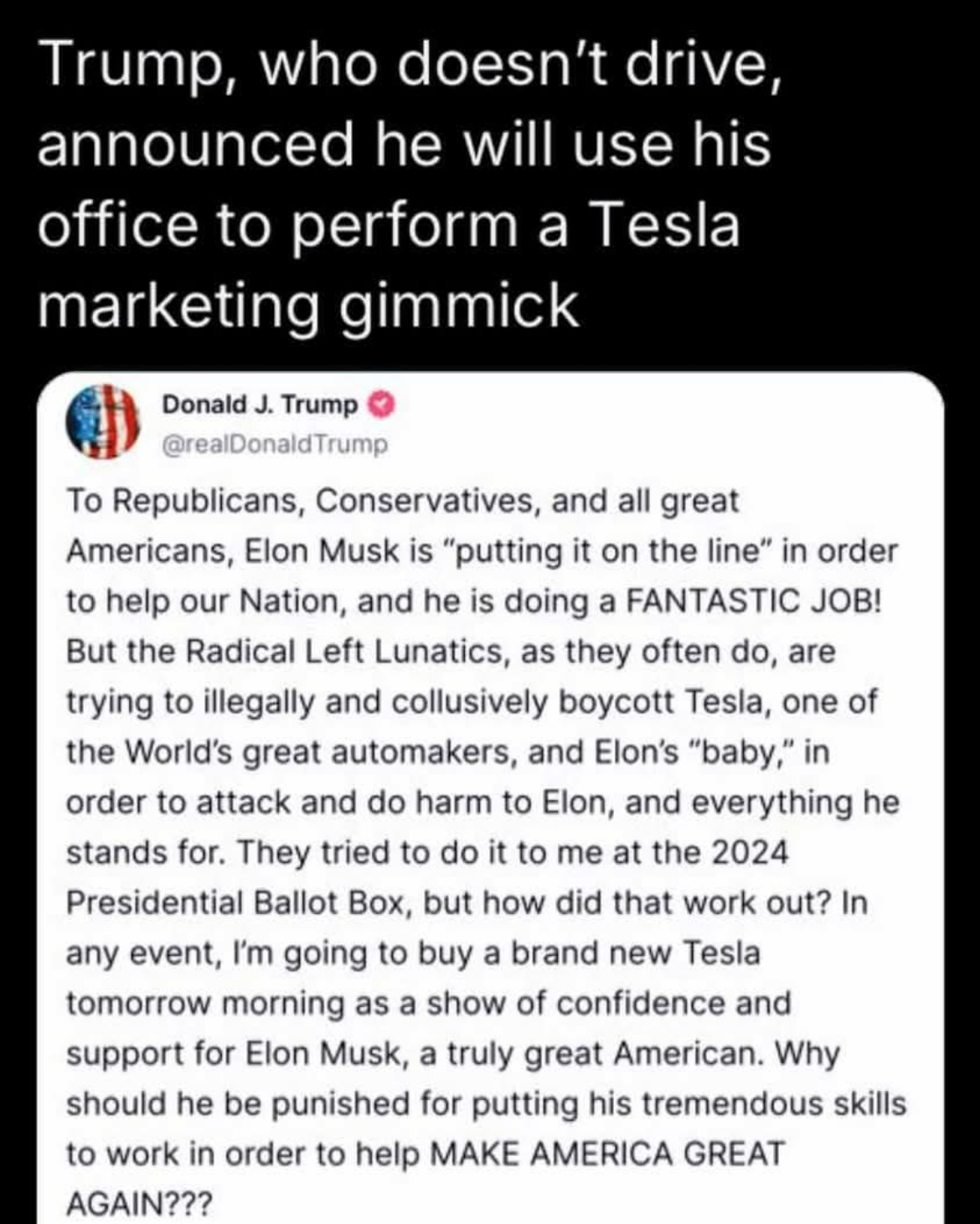Click "MAKE AMERICA GREAT" in the post
This screenshot has width=980, height=1224.
coord(607,1154)
